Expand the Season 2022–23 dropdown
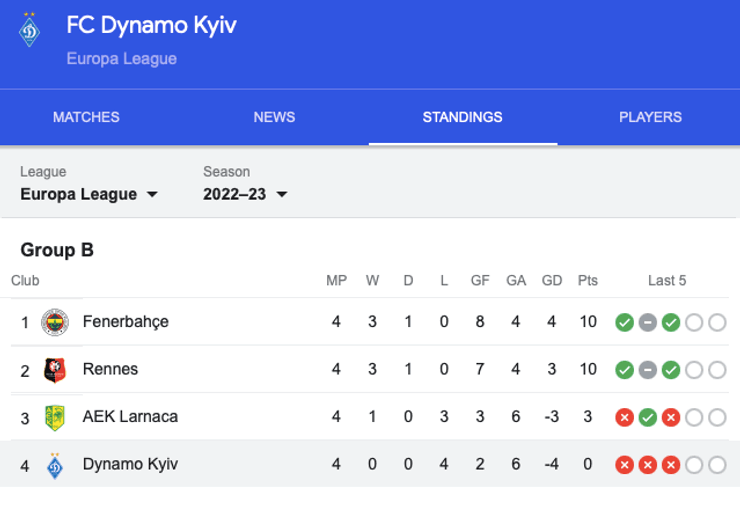This screenshot has height=508, width=740. click(245, 194)
